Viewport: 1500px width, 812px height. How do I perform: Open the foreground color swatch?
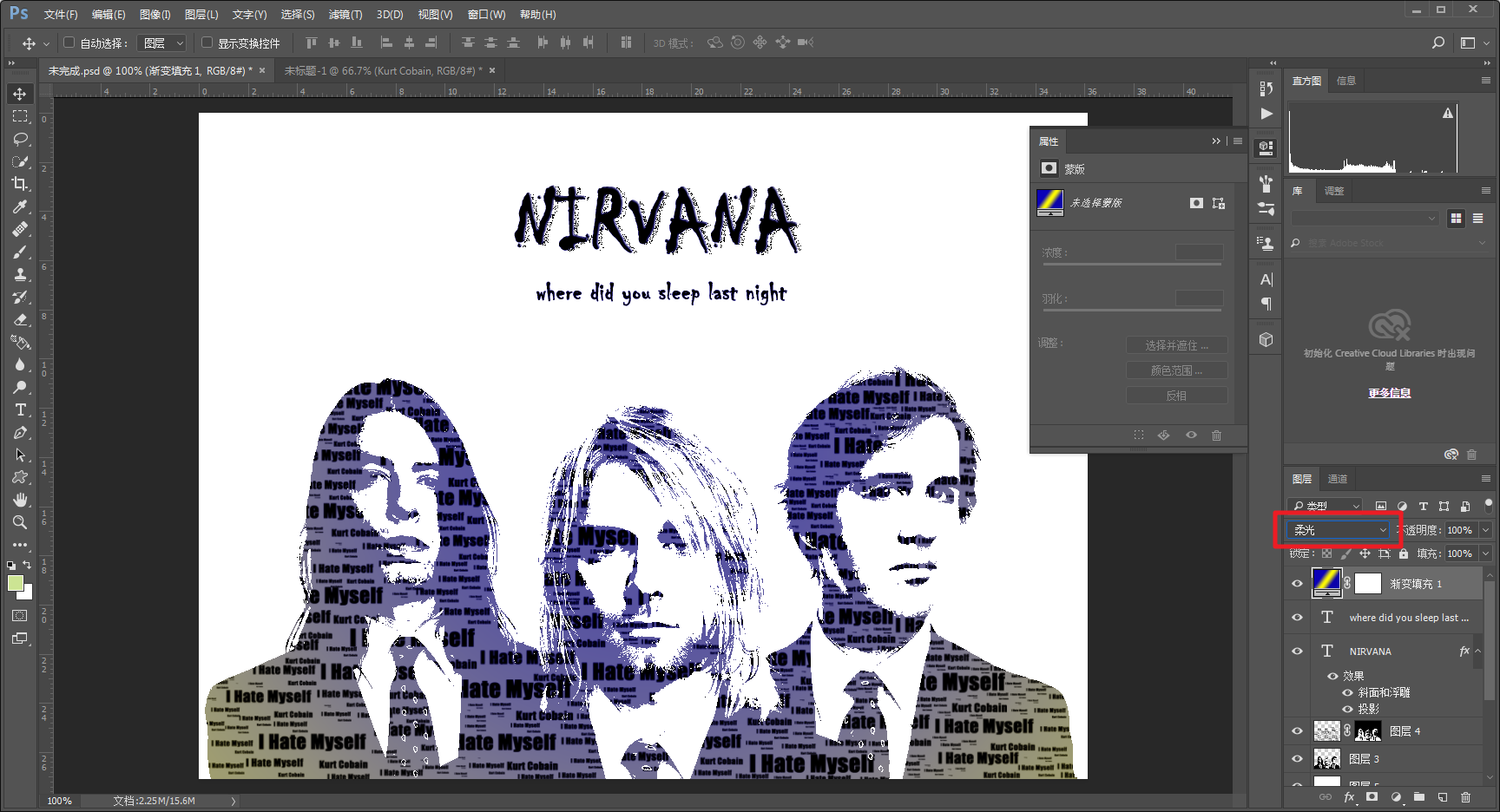tap(15, 583)
